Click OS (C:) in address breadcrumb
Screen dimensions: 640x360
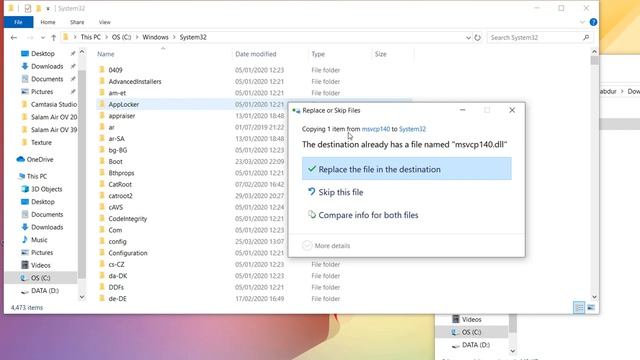pyautogui.click(x=122, y=37)
